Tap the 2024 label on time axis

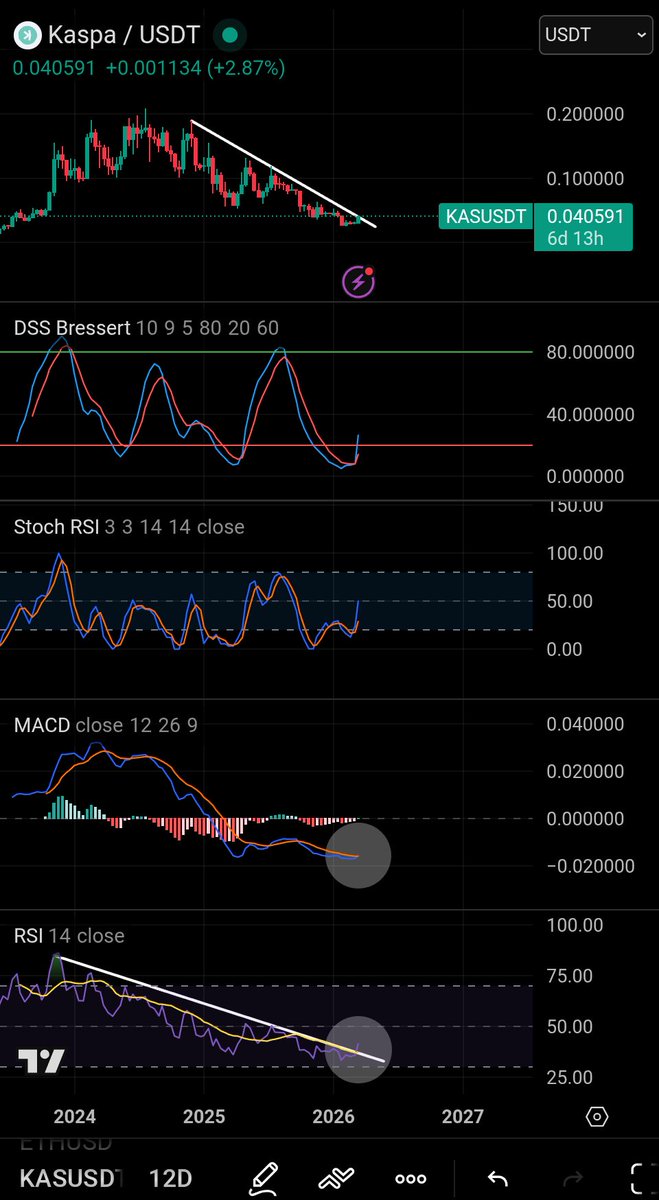pyautogui.click(x=74, y=1116)
